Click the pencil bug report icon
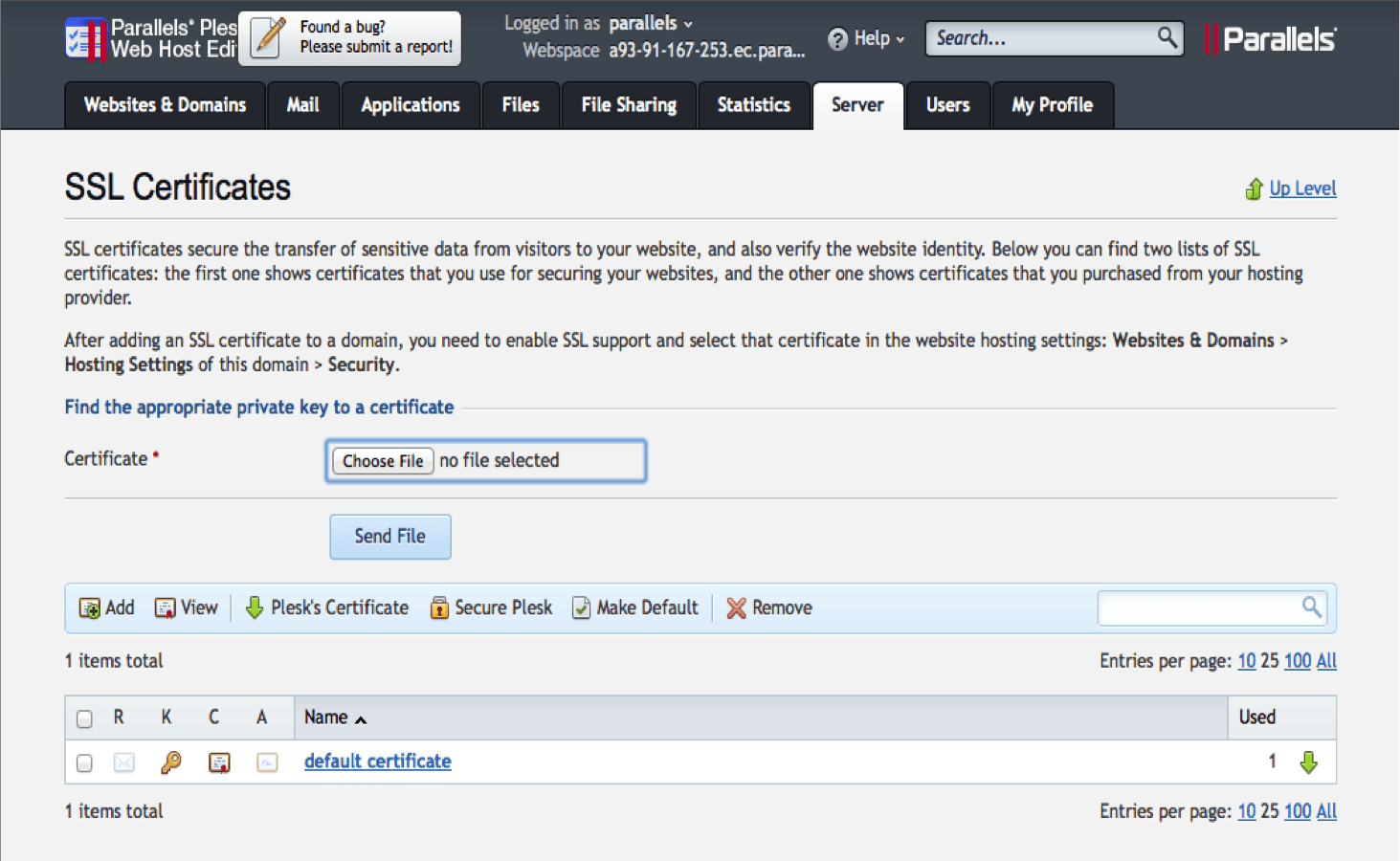The height and width of the screenshot is (861, 1400). pos(268,38)
